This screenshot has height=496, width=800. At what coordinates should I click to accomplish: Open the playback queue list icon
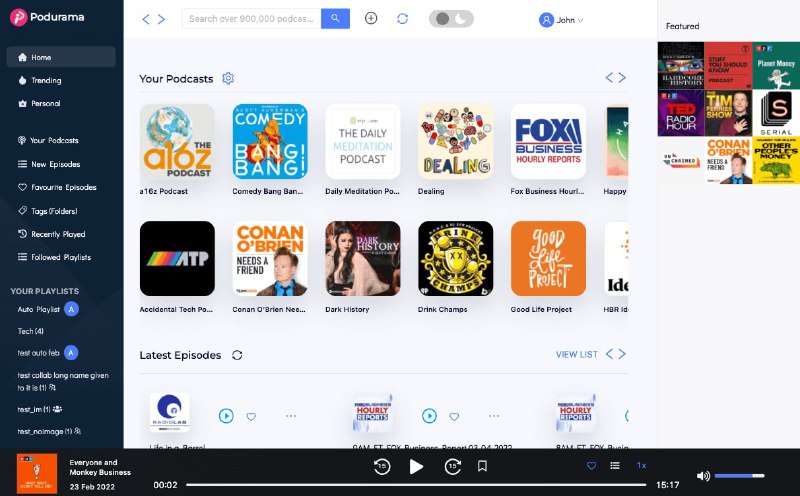pos(615,465)
